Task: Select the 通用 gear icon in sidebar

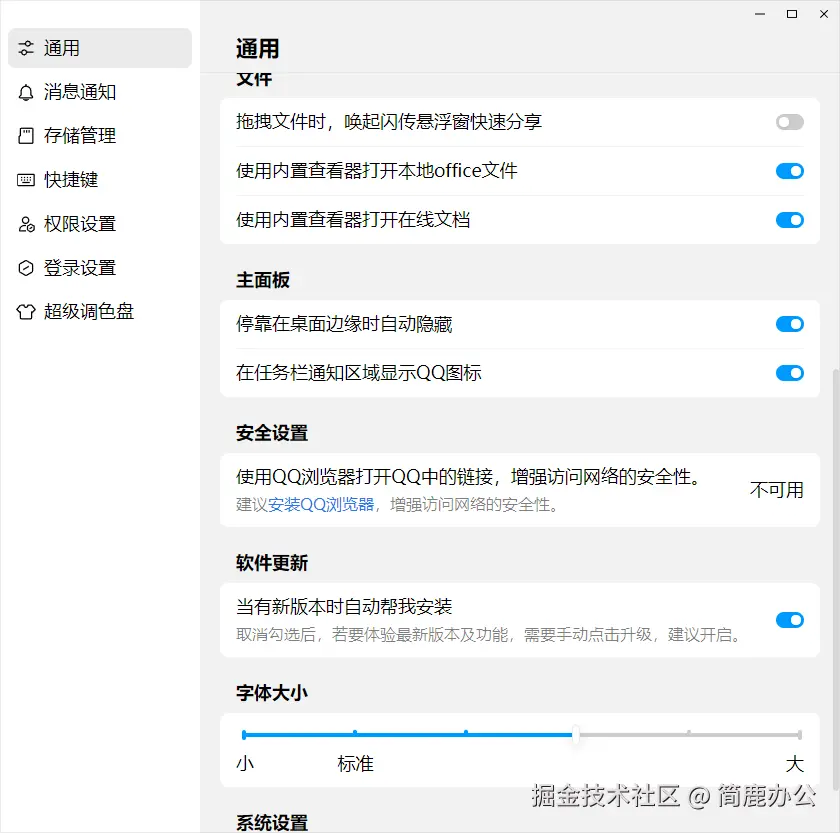Action: tap(25, 48)
